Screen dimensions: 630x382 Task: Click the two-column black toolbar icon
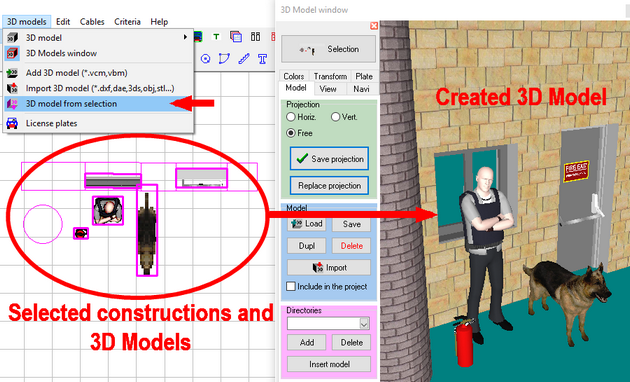[256, 37]
